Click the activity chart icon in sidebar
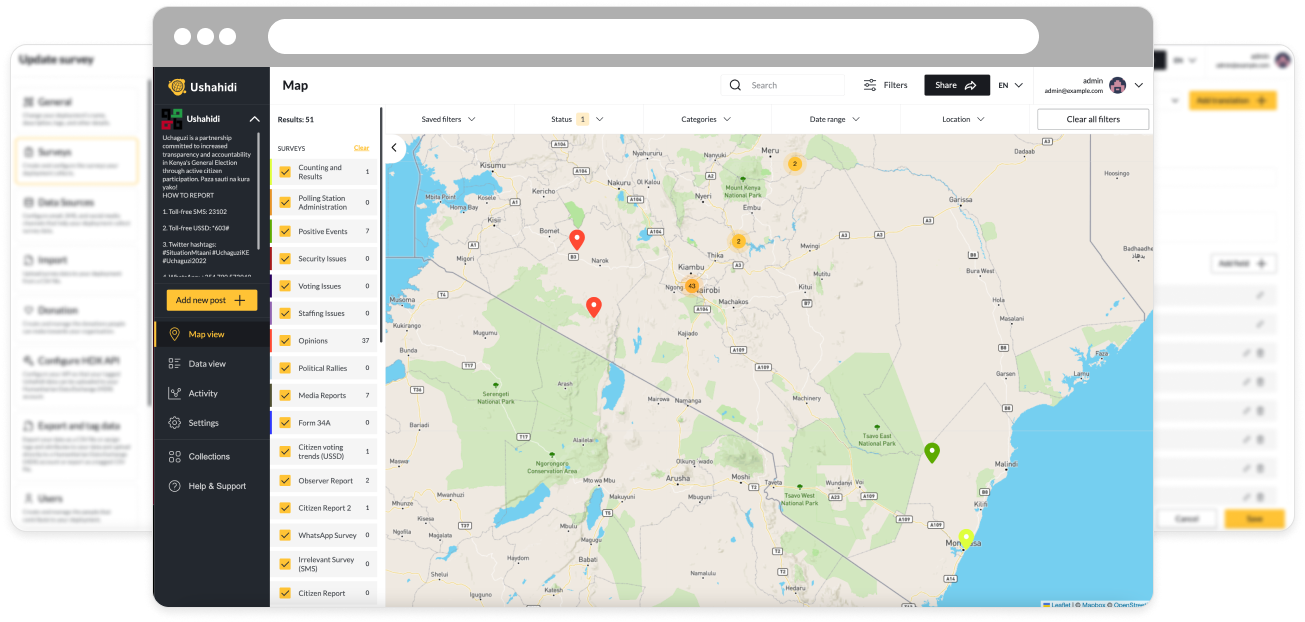 [175, 393]
